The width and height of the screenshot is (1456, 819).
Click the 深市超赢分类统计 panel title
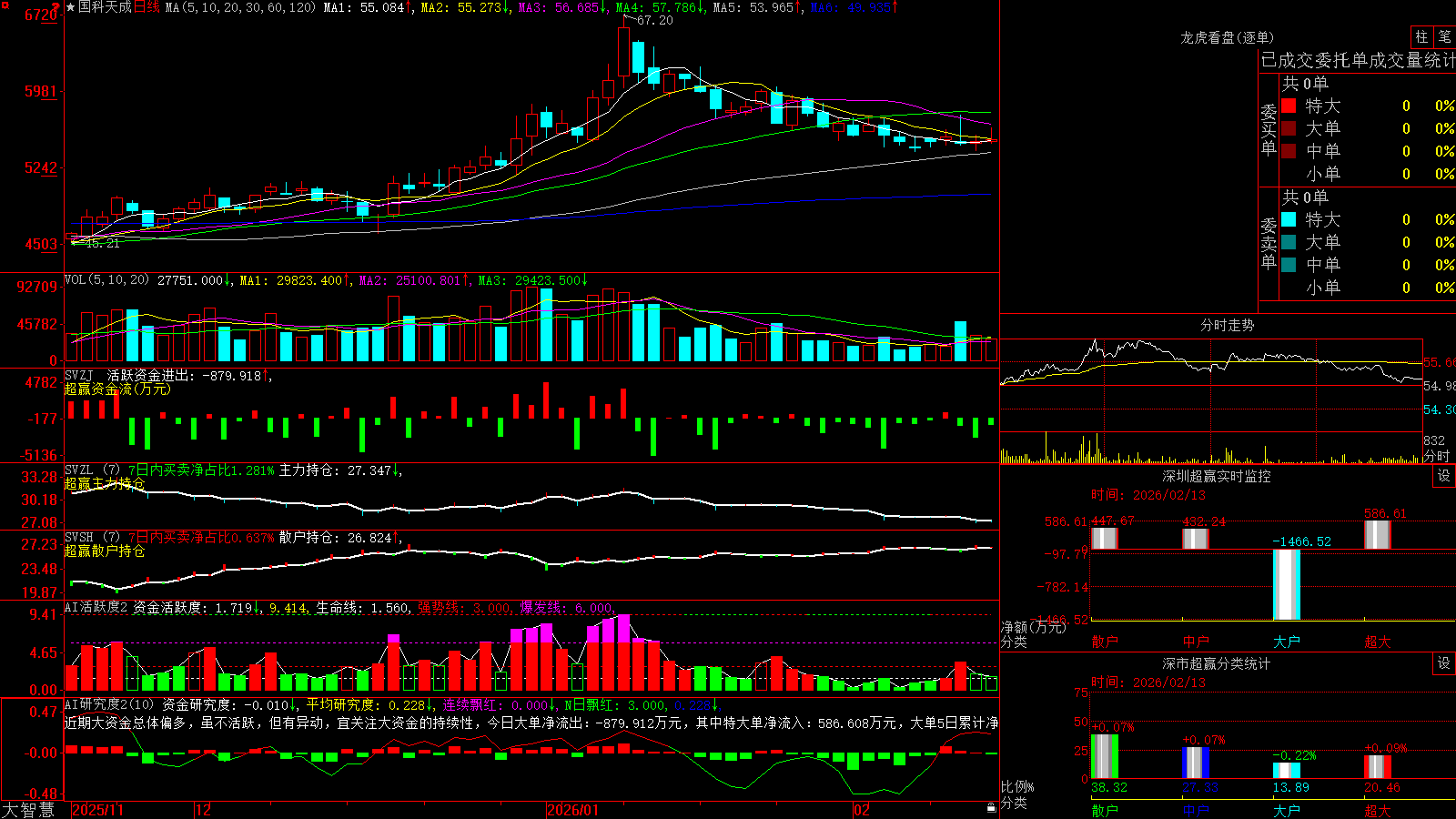pyautogui.click(x=1217, y=663)
